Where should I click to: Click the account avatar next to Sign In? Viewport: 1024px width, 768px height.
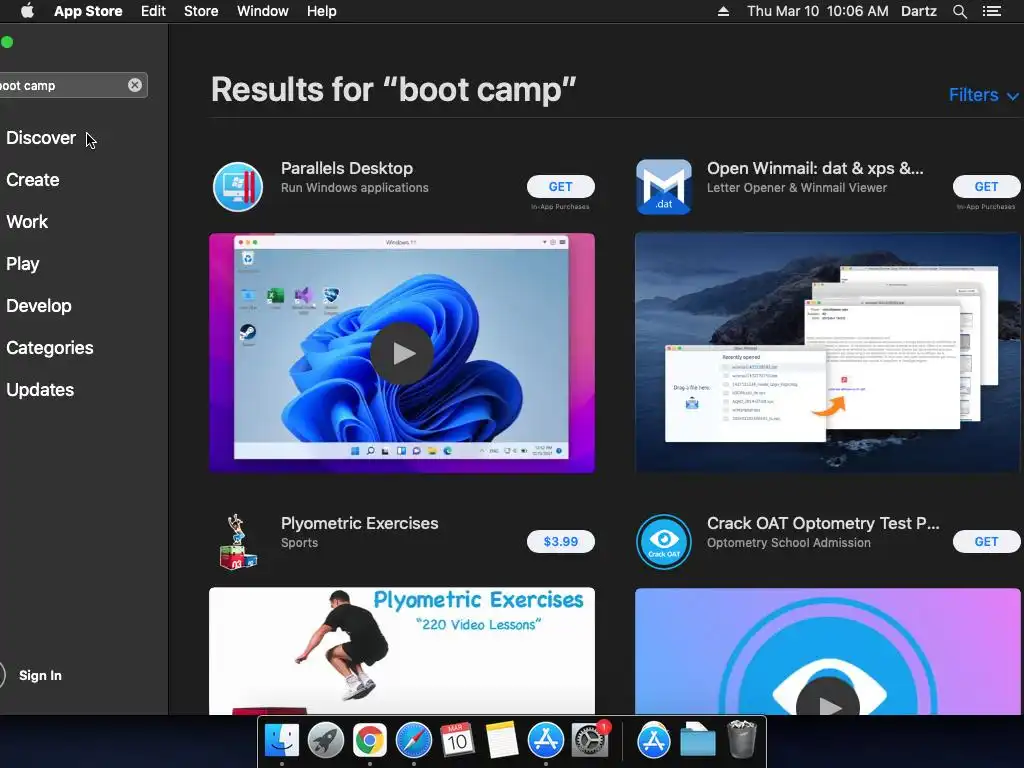(3, 675)
